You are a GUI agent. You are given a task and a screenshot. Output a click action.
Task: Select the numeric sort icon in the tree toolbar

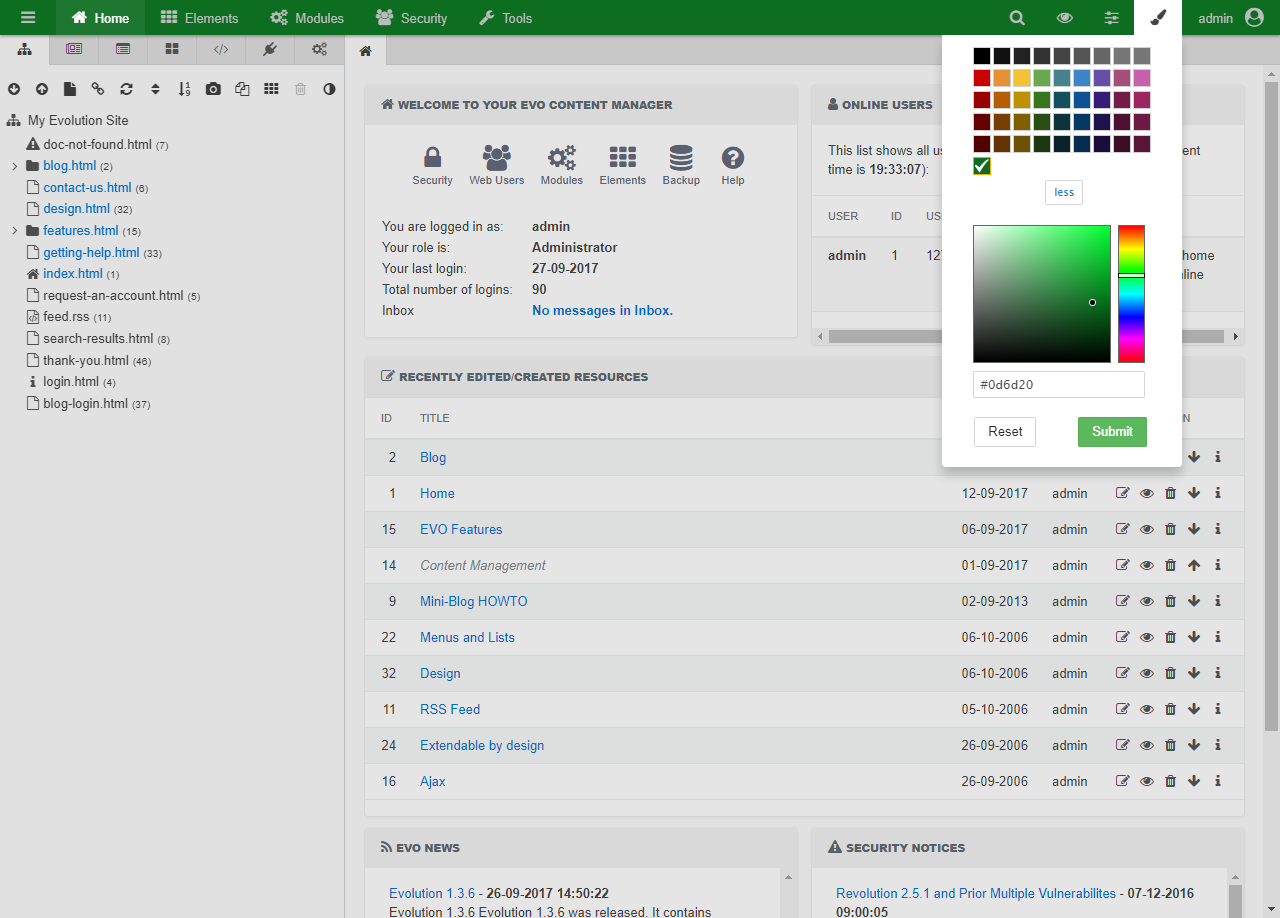(x=184, y=89)
